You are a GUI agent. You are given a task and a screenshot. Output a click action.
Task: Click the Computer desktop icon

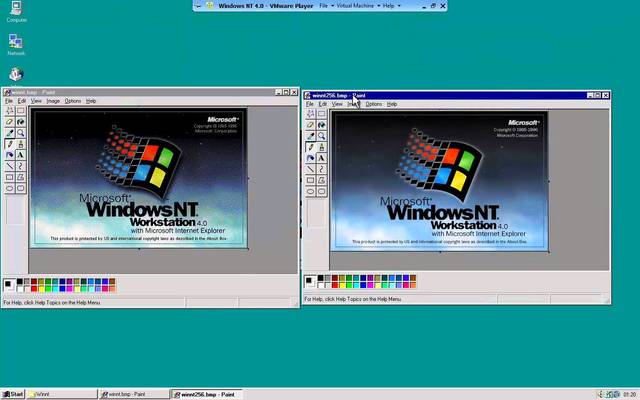[16, 11]
